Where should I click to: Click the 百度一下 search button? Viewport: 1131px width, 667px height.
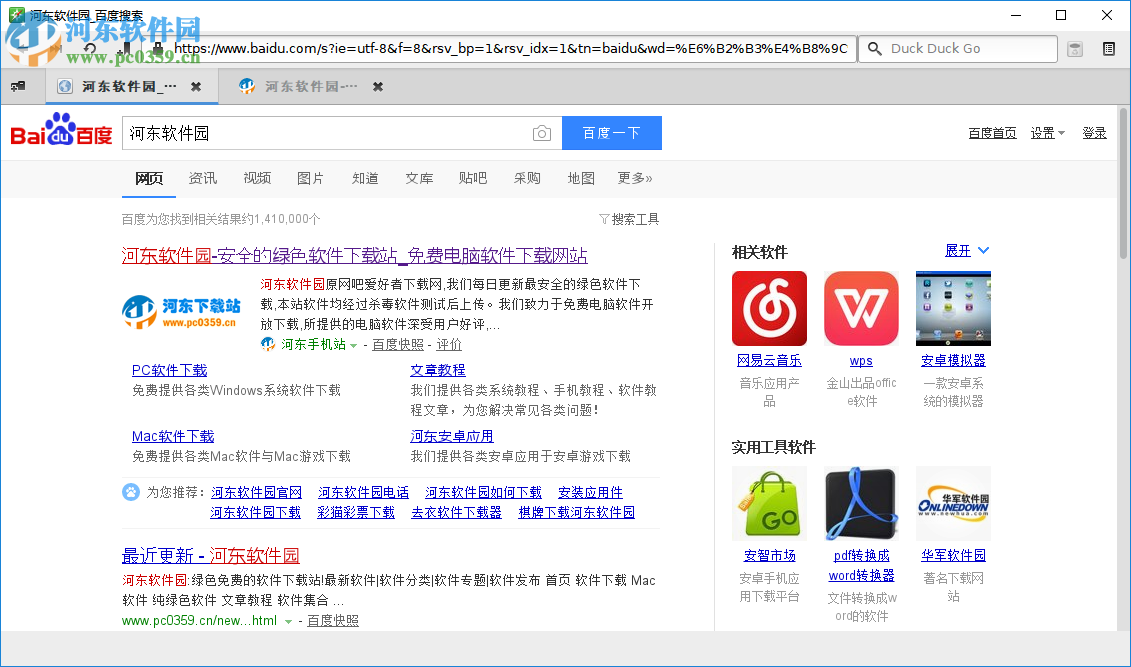(x=611, y=132)
